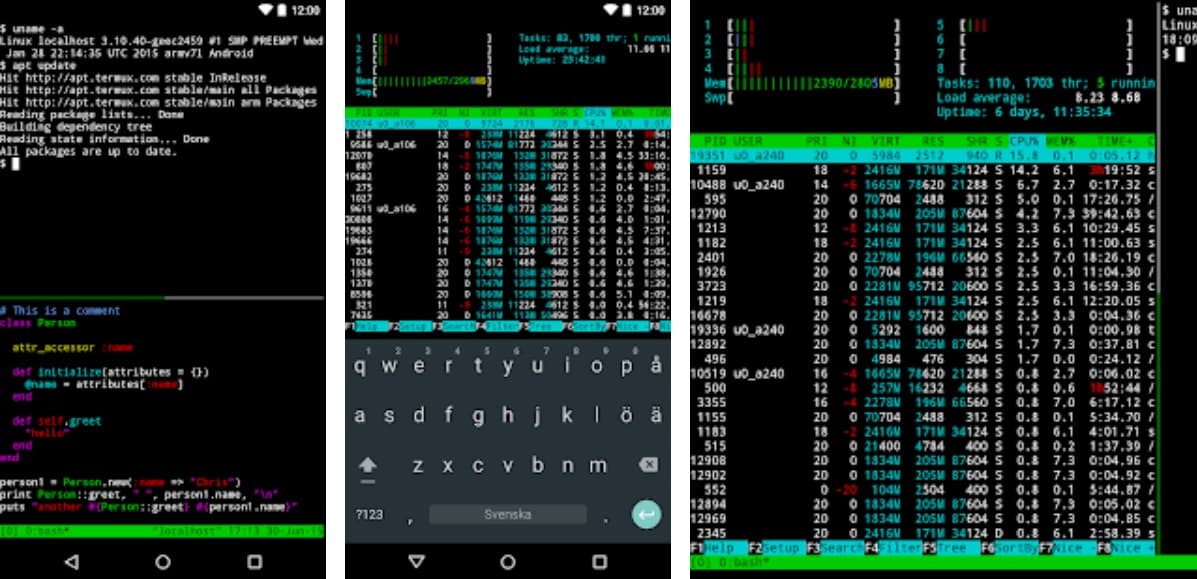1197x579 pixels.
Task: Click the '# This is a comment' line
Action: tap(60, 310)
